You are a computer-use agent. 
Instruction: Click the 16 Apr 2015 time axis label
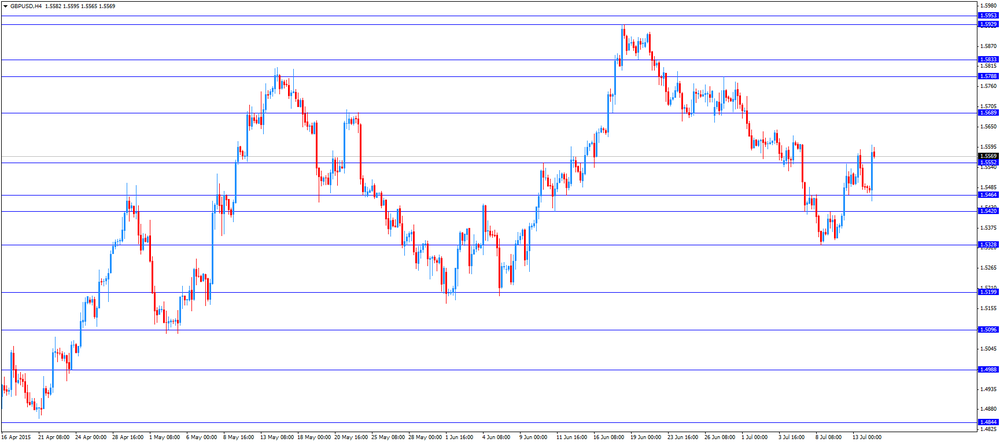[15, 438]
